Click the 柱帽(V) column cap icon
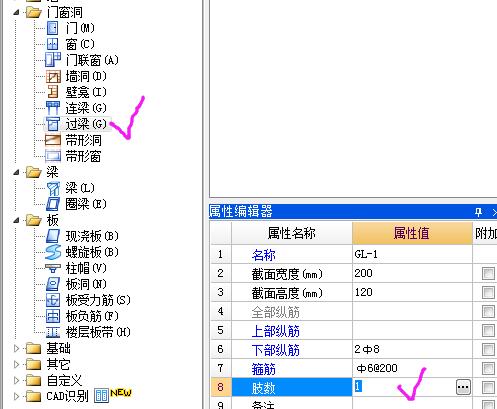The height and width of the screenshot is (409, 497). (53, 268)
